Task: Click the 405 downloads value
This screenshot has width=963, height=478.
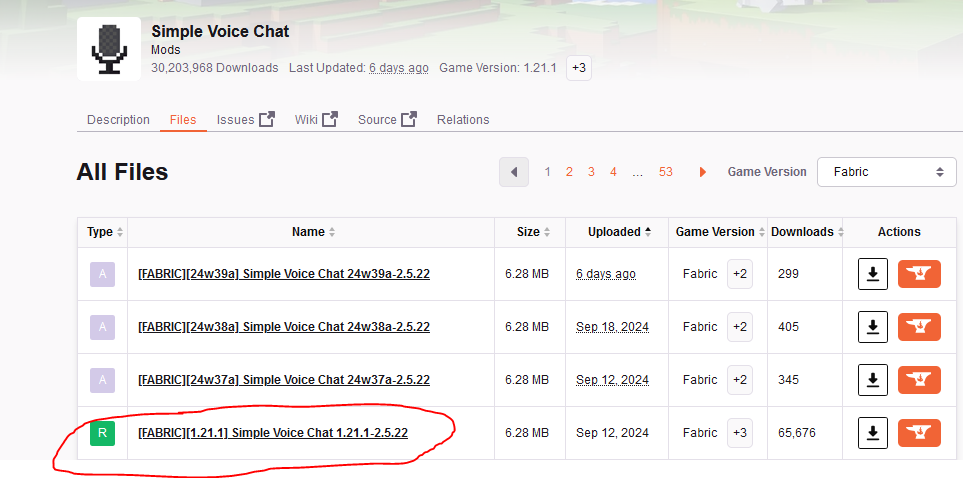Action: click(x=788, y=327)
